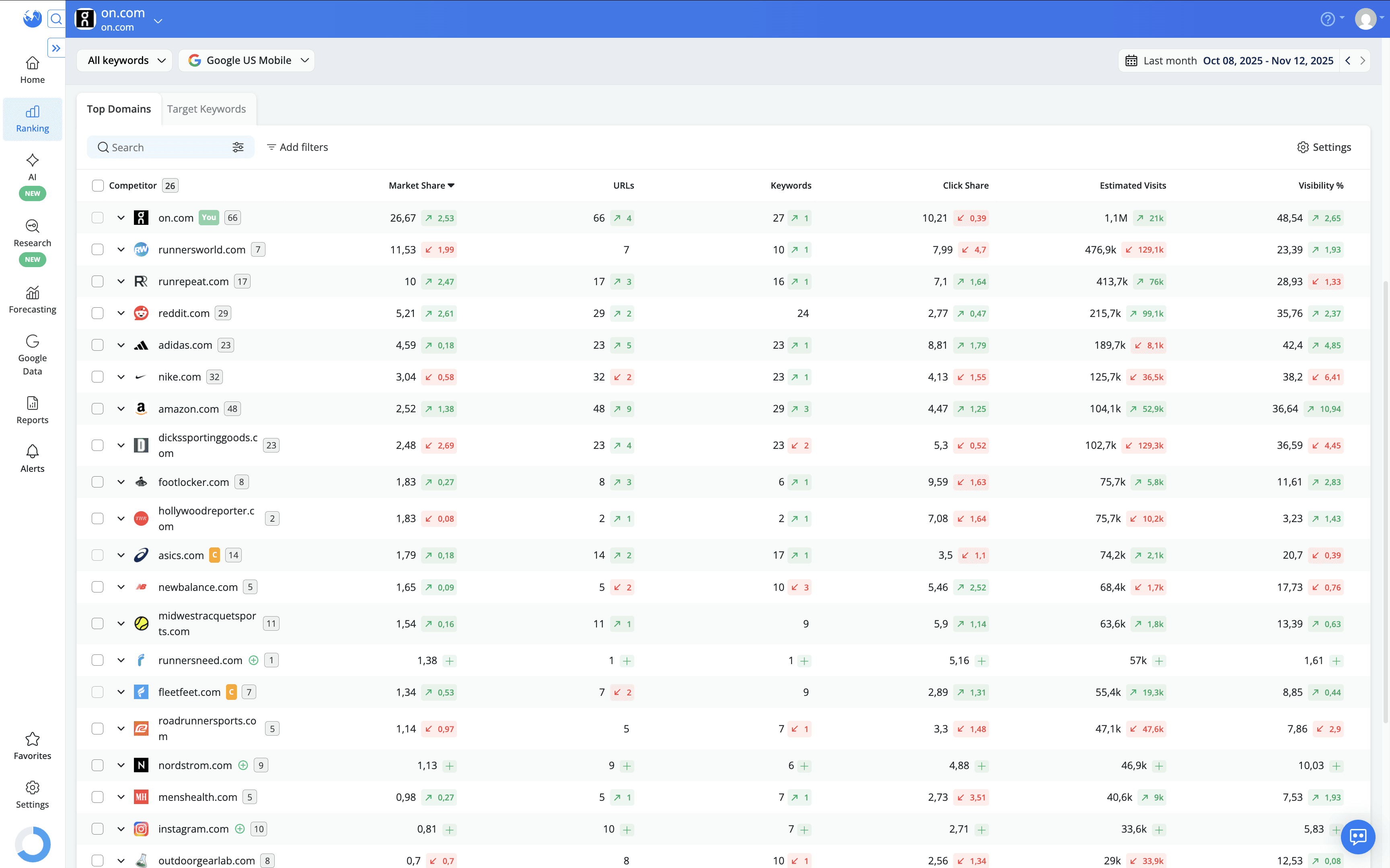Open the All keywords dropdown
1390x868 pixels.
(x=125, y=60)
